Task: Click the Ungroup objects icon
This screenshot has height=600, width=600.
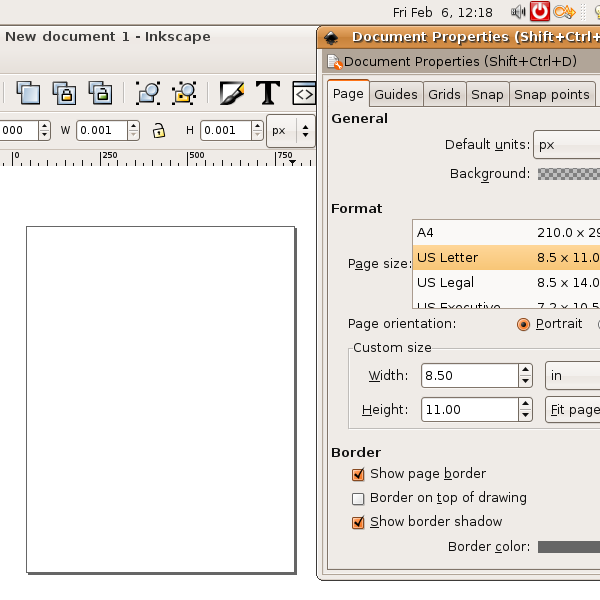Action: click(x=183, y=93)
